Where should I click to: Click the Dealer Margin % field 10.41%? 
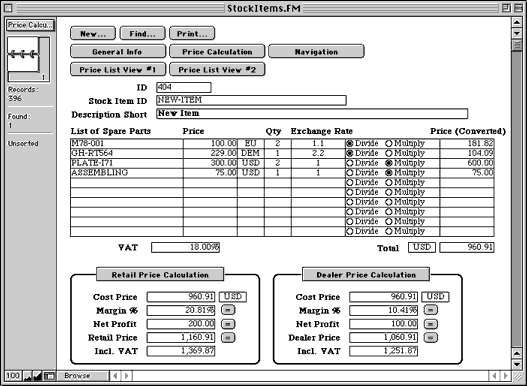(x=383, y=310)
